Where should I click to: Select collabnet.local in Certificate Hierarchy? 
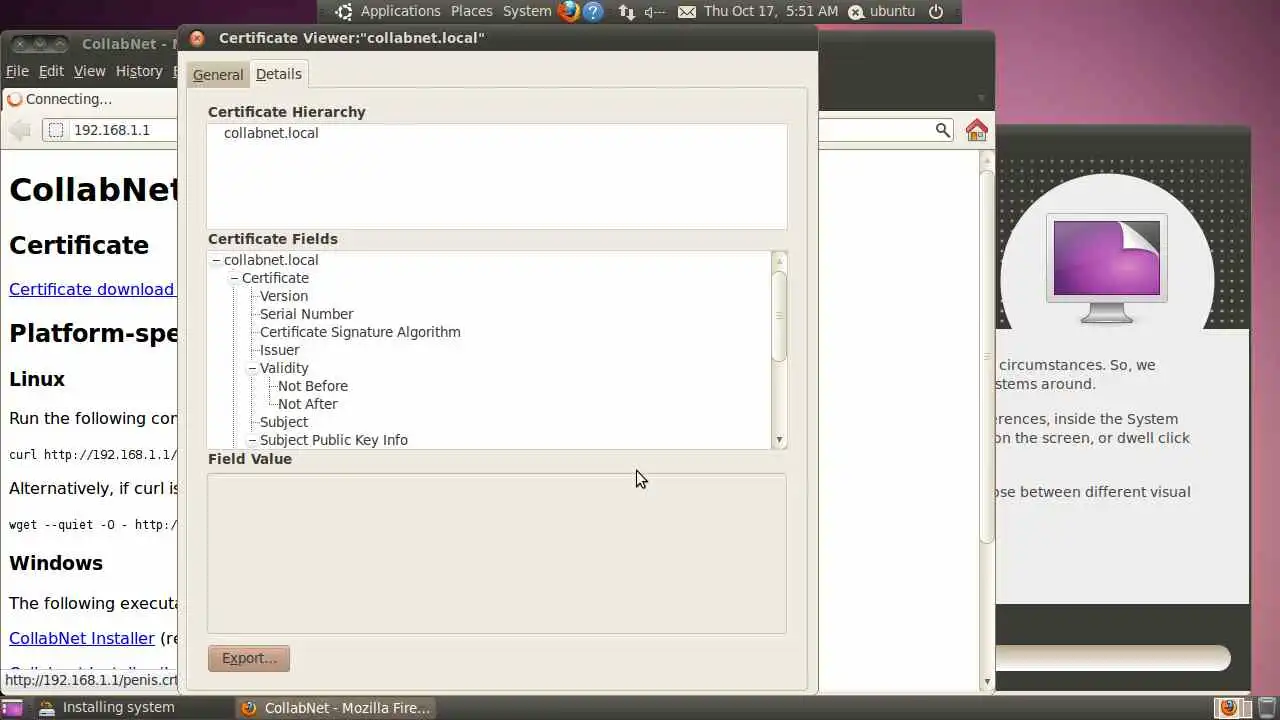pyautogui.click(x=271, y=133)
